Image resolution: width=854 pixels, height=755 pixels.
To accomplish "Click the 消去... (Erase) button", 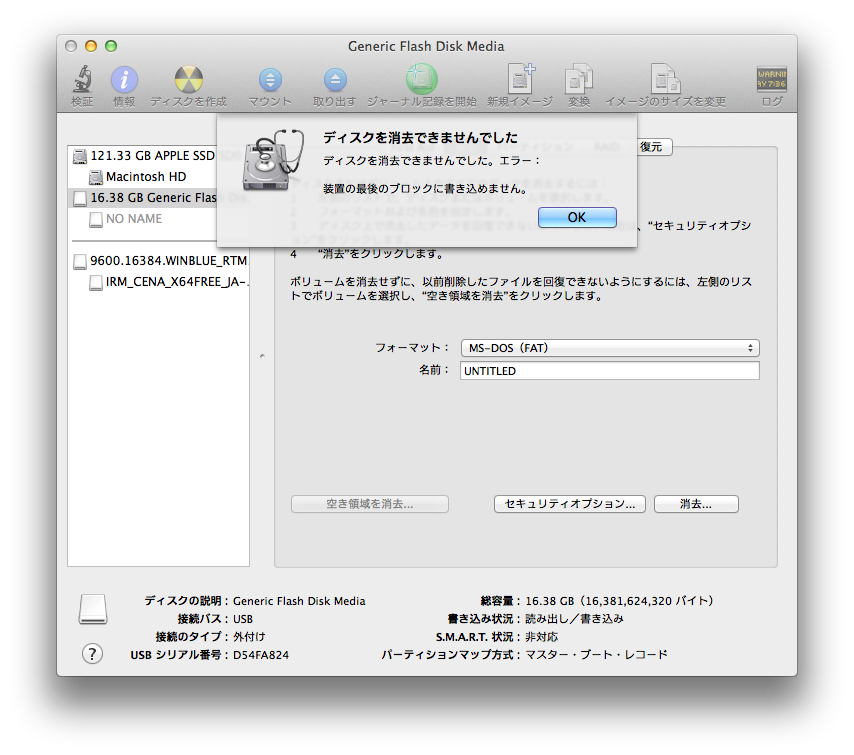I will pyautogui.click(x=696, y=504).
